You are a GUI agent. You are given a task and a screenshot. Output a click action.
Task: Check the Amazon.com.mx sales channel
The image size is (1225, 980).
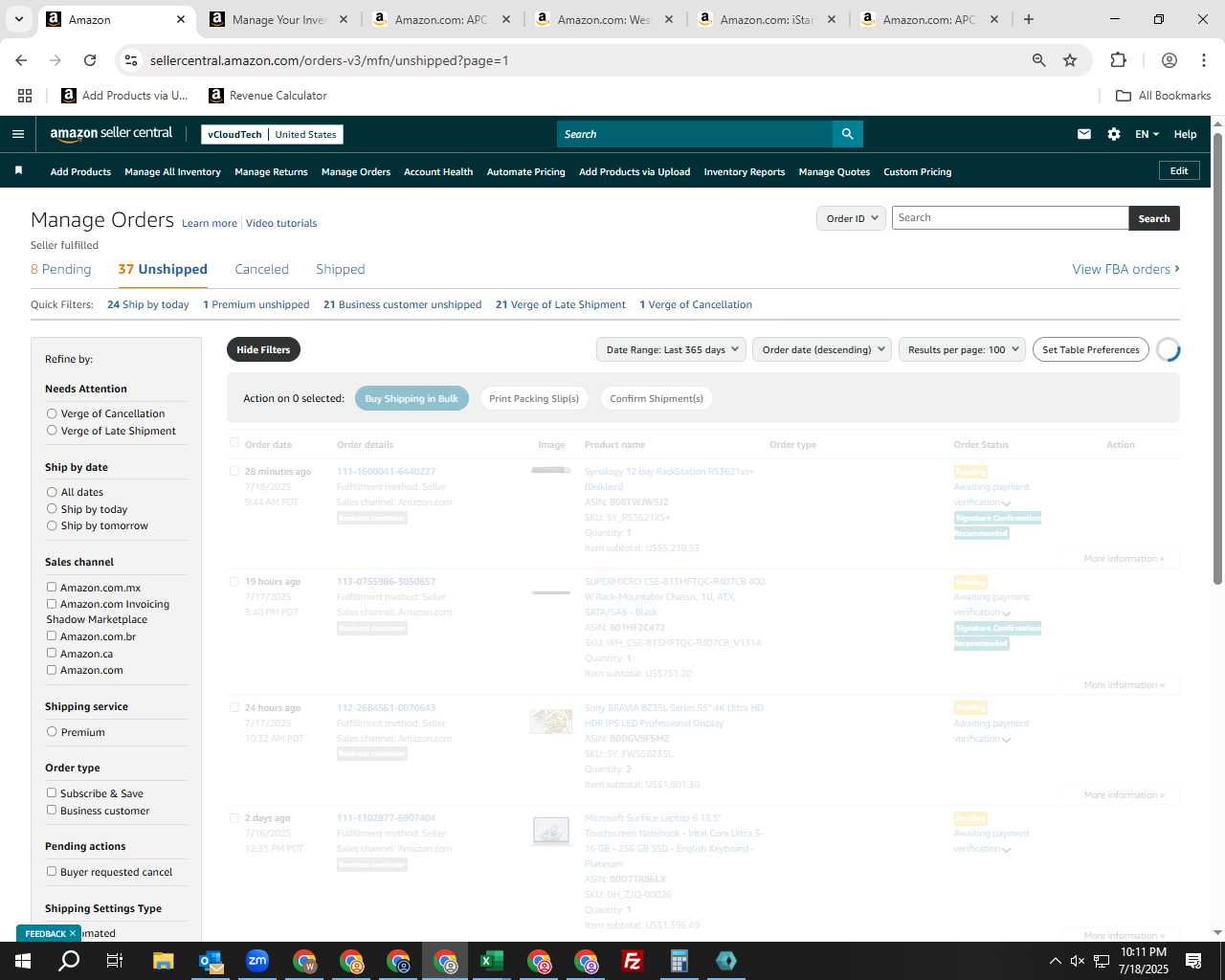point(52,587)
